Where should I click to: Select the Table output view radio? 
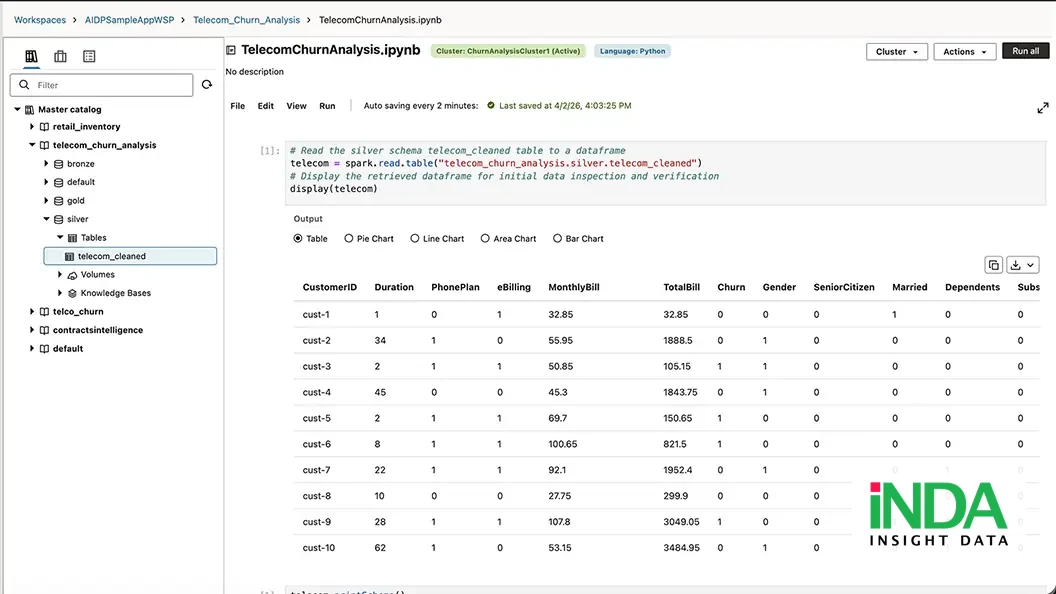[298, 238]
